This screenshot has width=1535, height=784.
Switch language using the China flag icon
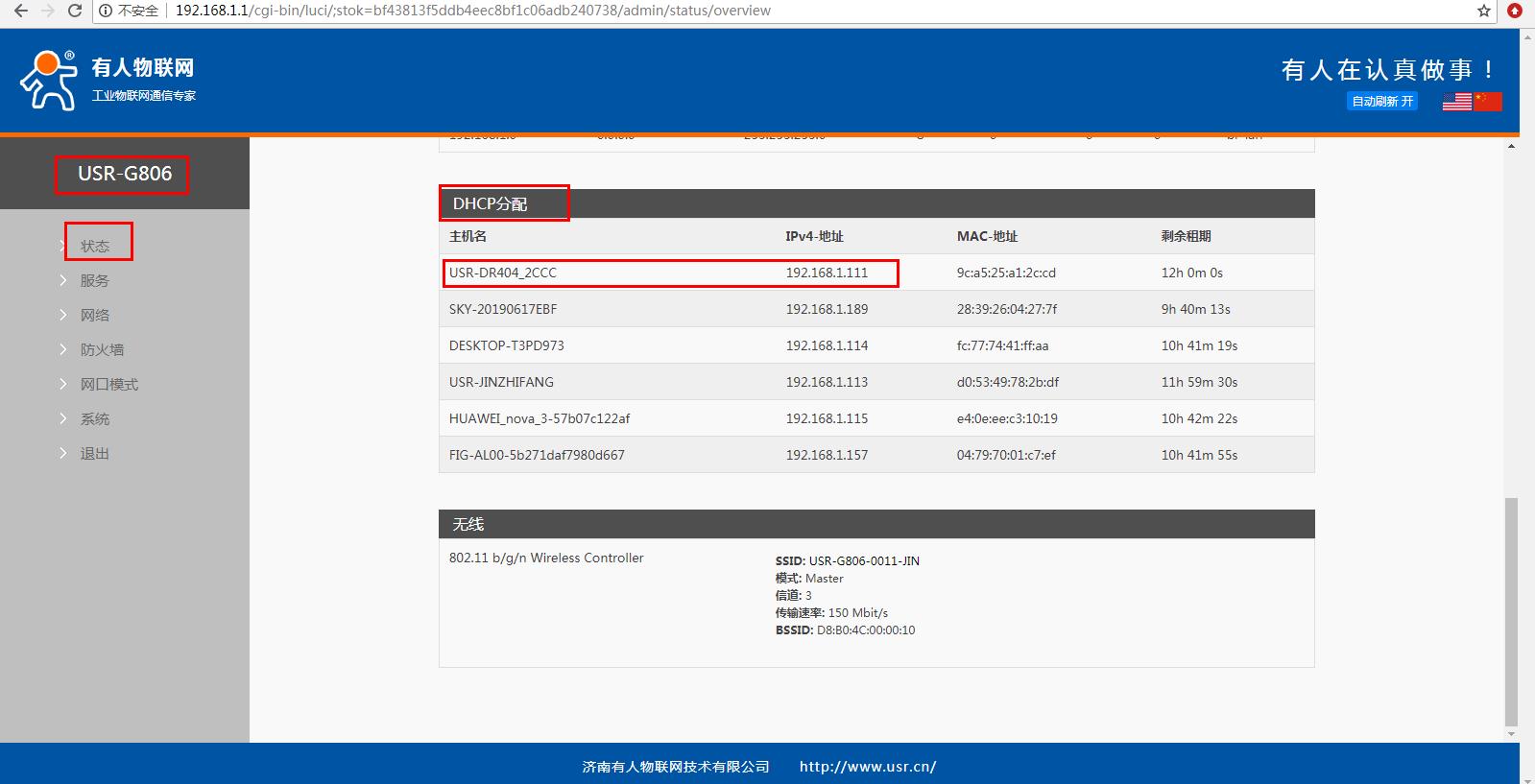click(1488, 101)
